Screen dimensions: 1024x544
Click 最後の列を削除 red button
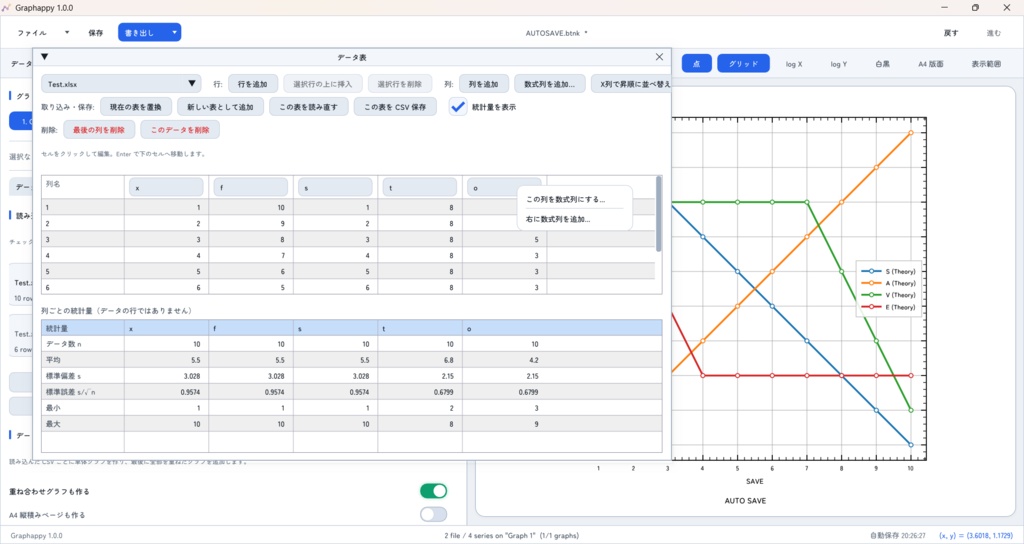(x=99, y=129)
